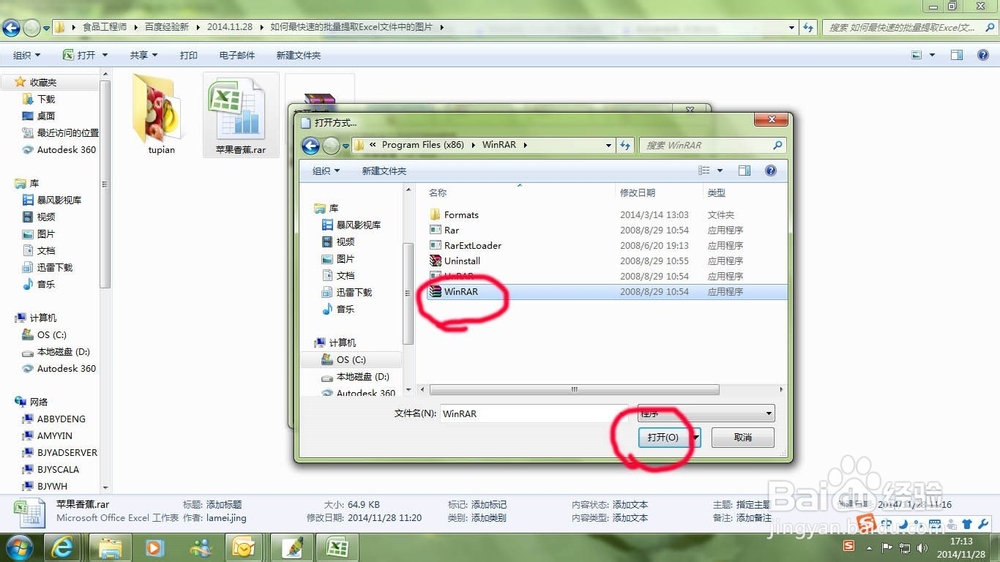Click the help icon in dialog toolbar
This screenshot has height=562, width=1000.
pyautogui.click(x=770, y=171)
